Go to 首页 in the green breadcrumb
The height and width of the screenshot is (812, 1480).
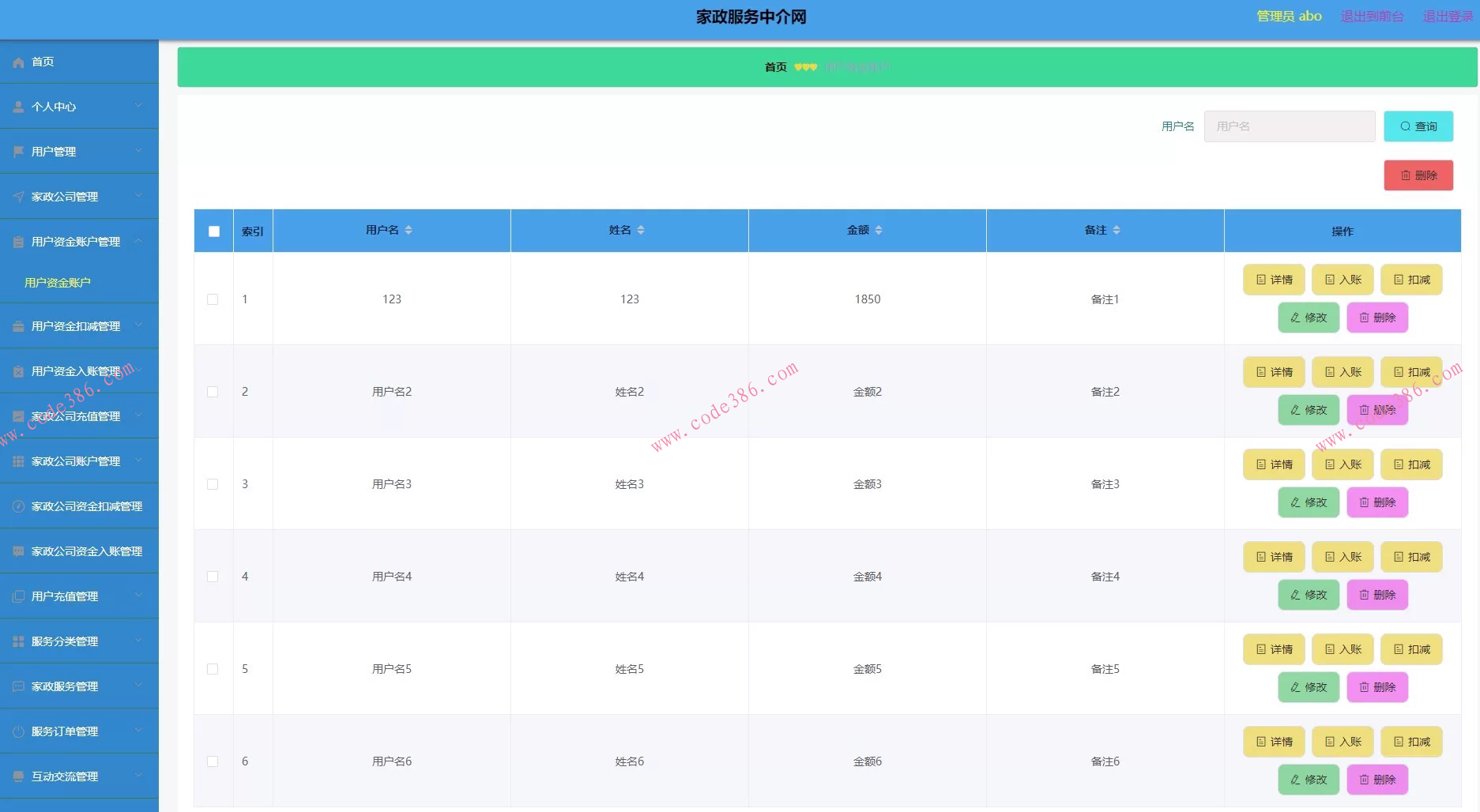point(776,67)
